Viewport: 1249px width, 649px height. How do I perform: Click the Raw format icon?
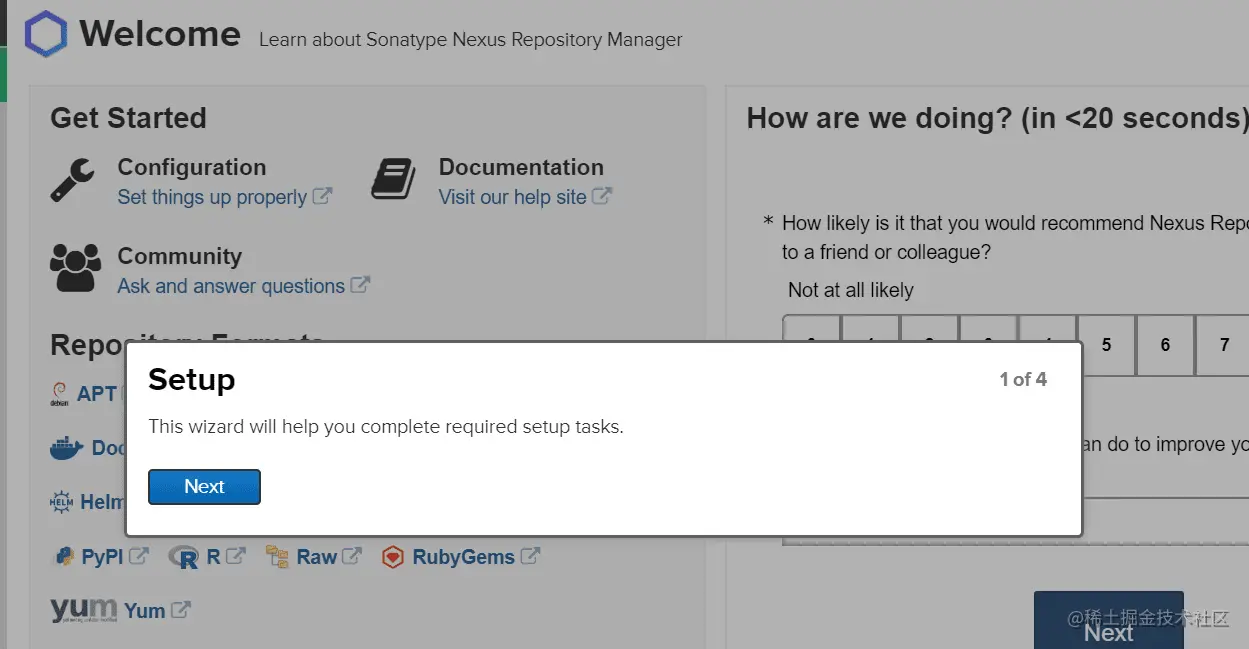[x=277, y=557]
